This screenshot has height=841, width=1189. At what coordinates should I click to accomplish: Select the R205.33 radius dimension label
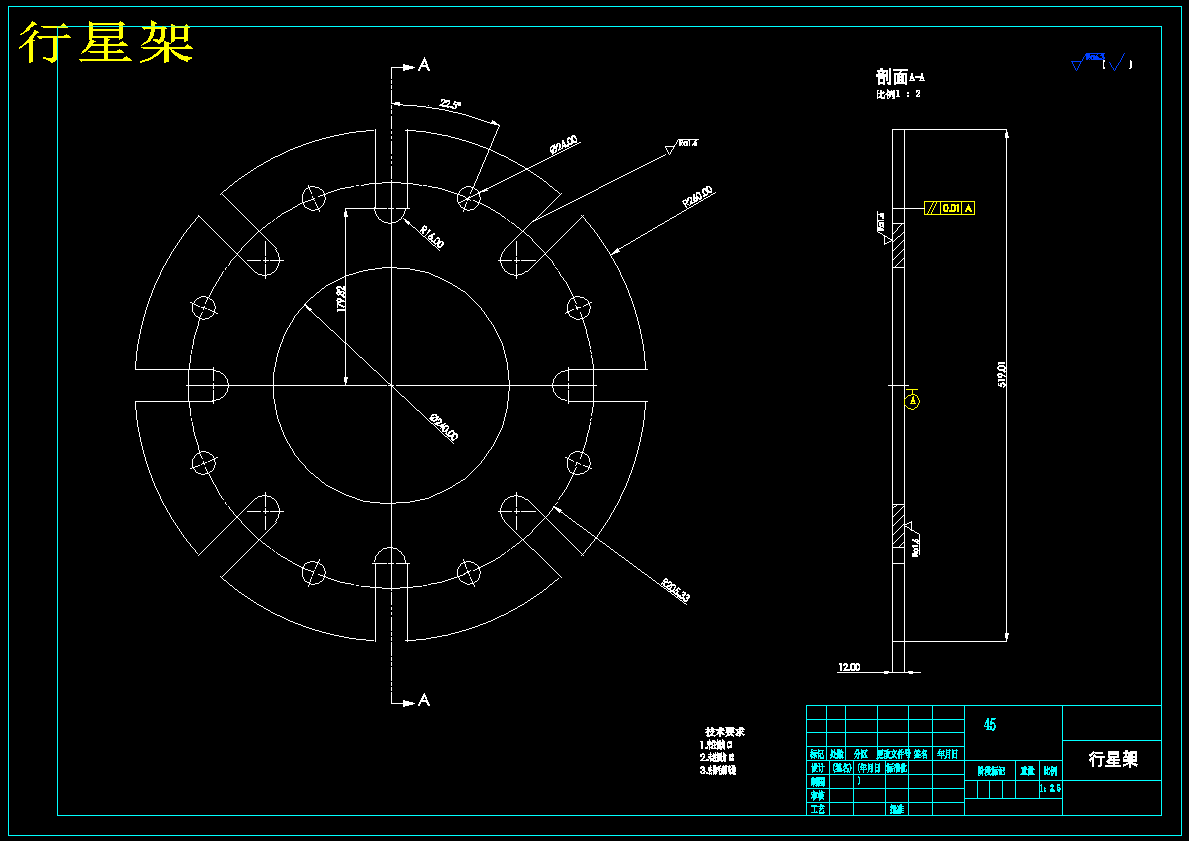[x=676, y=591]
